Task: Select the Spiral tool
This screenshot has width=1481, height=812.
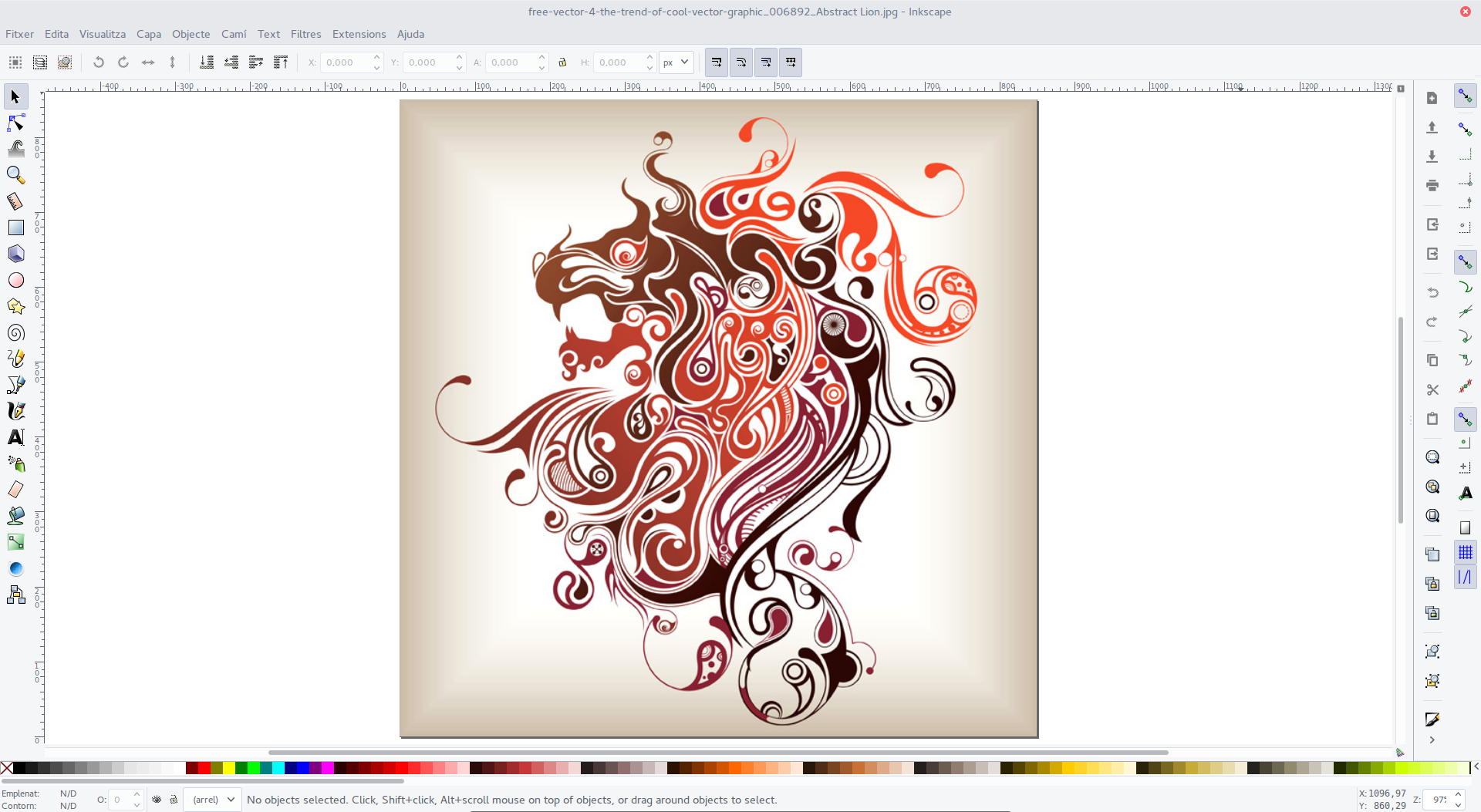Action: [15, 332]
